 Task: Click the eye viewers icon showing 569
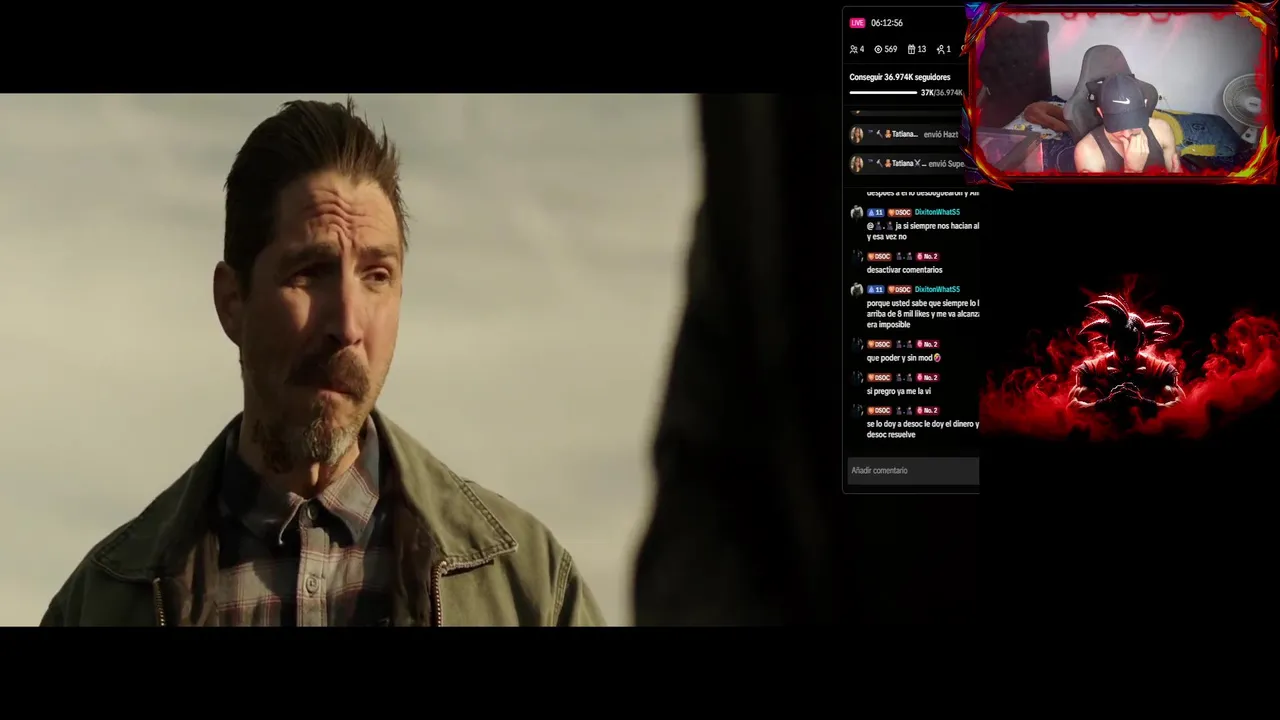(x=885, y=49)
